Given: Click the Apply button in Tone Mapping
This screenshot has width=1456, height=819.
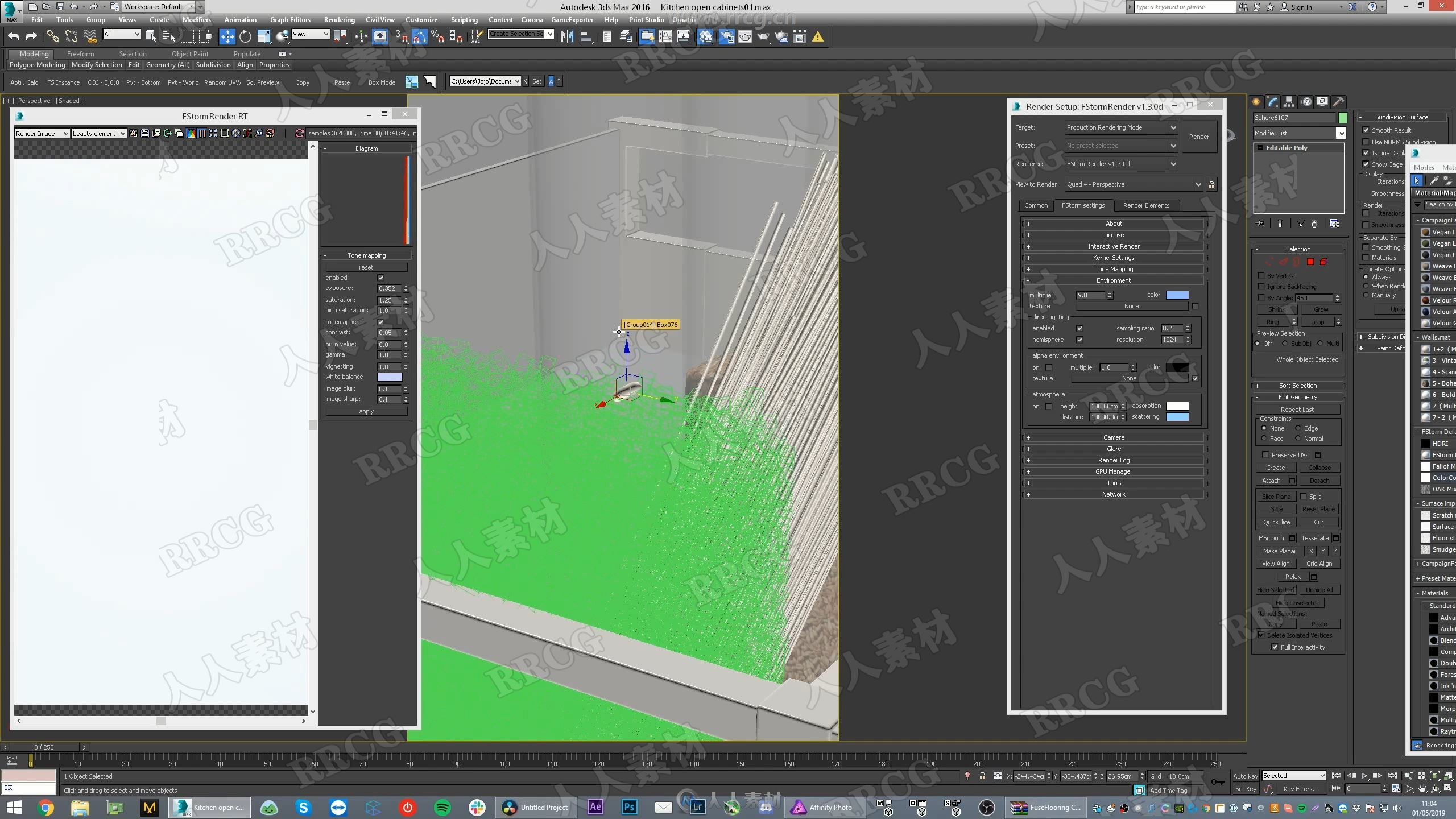Looking at the screenshot, I should click(x=365, y=410).
